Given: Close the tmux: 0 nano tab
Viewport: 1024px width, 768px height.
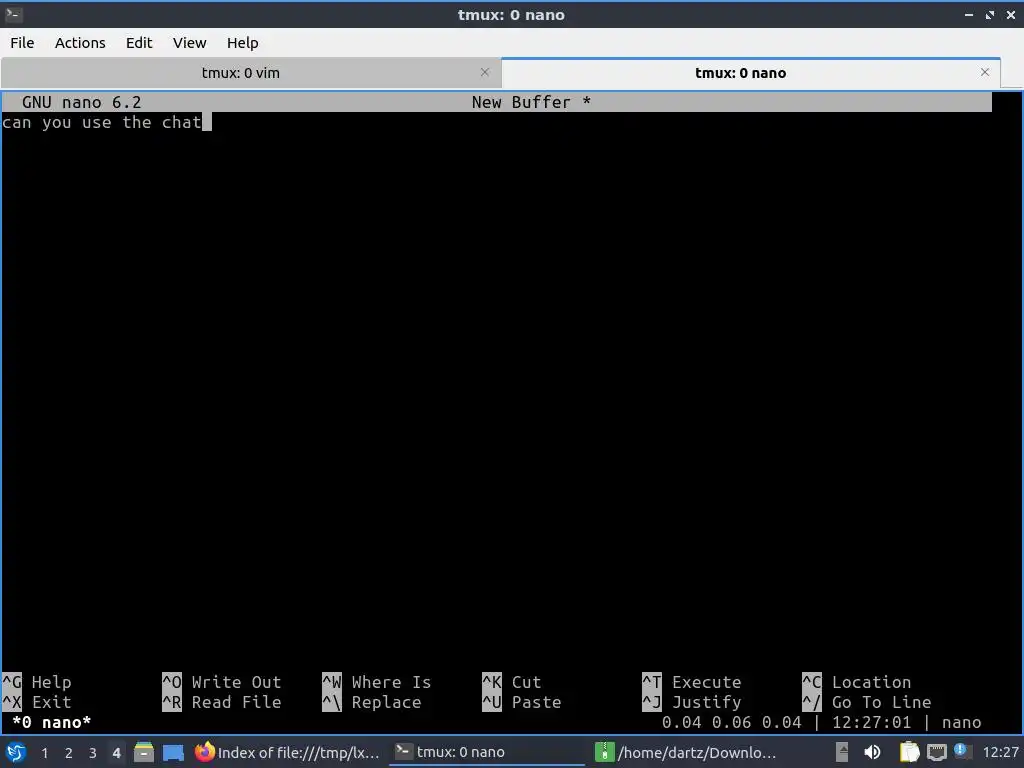Looking at the screenshot, I should [x=985, y=72].
